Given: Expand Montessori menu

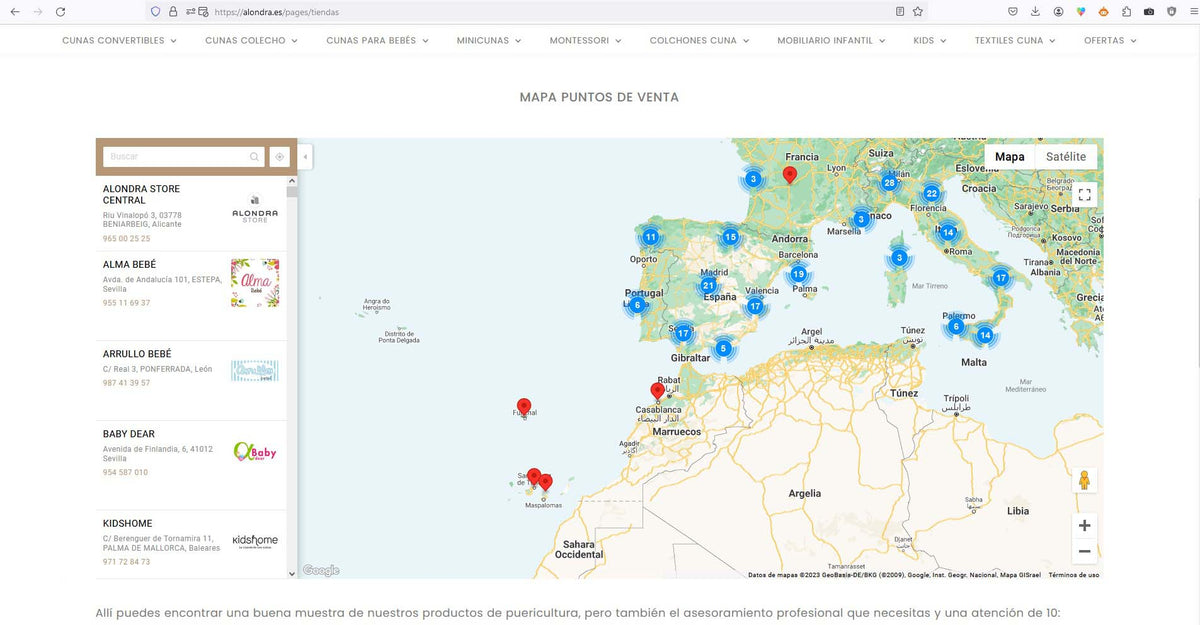Looking at the screenshot, I should click(585, 41).
